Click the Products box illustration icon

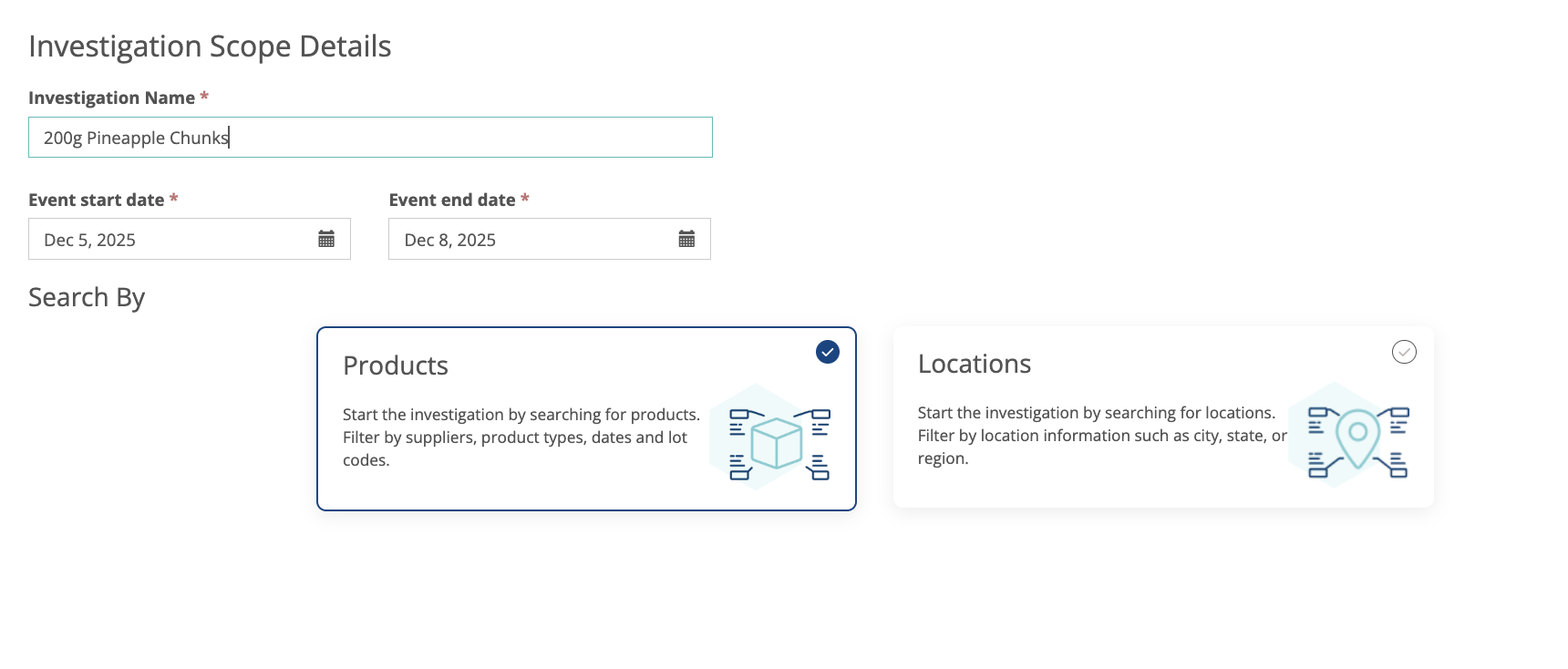778,442
